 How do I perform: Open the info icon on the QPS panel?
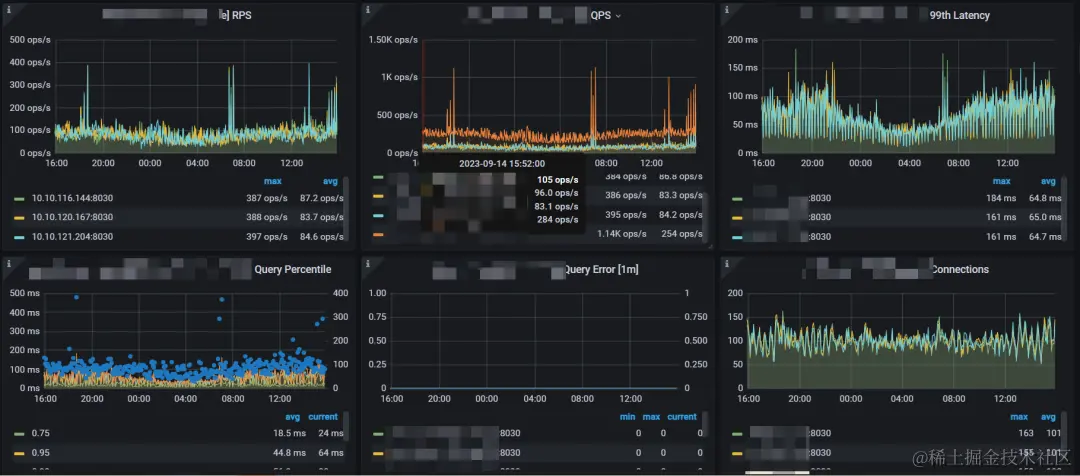point(367,9)
